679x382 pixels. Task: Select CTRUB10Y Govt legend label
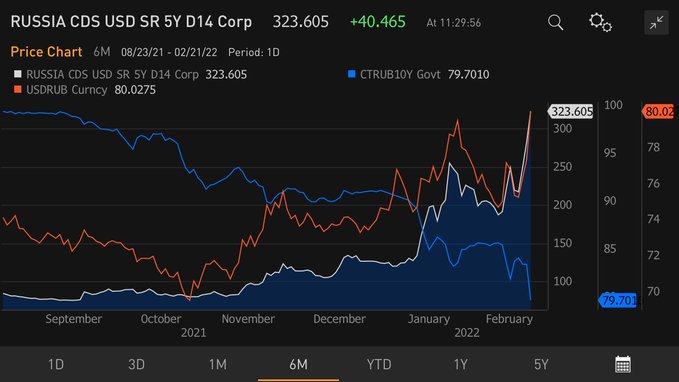pyautogui.click(x=400, y=74)
